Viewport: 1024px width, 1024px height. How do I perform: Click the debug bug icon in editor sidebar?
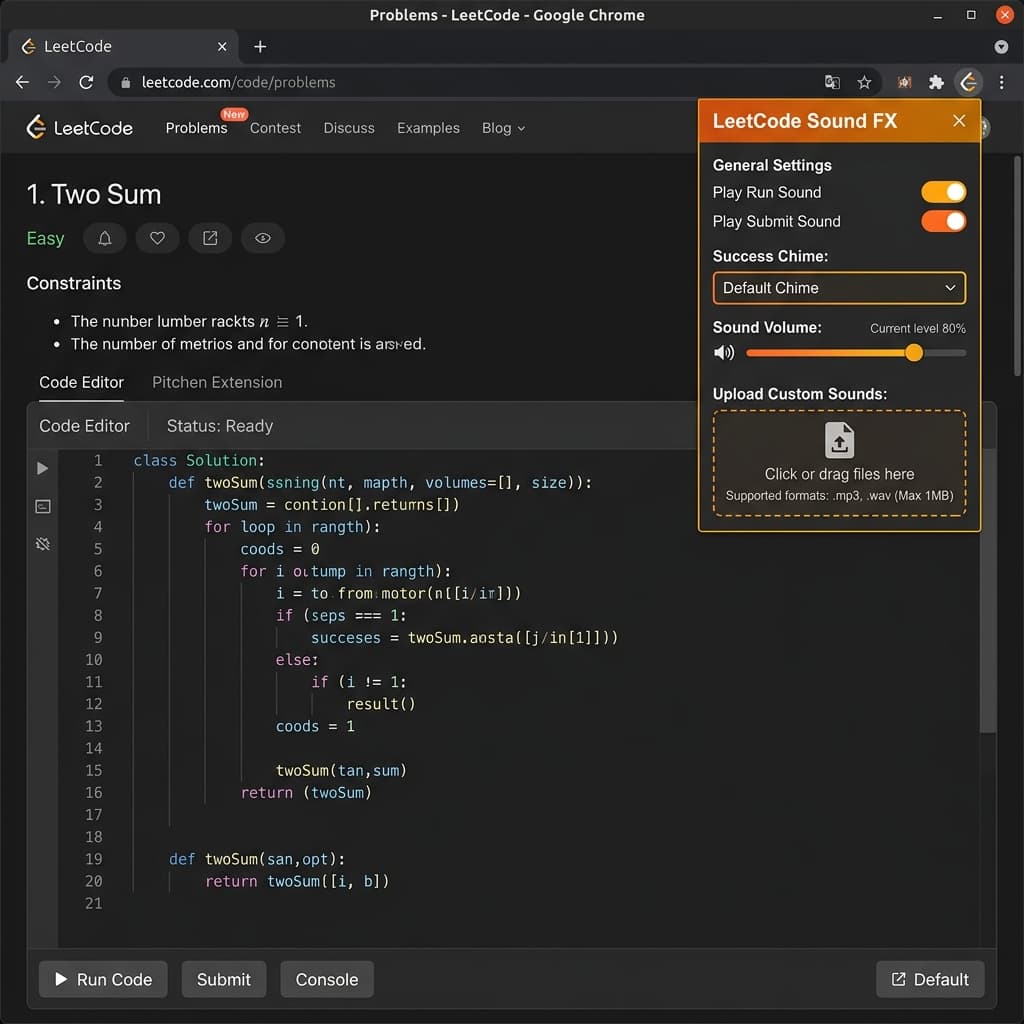pos(42,544)
